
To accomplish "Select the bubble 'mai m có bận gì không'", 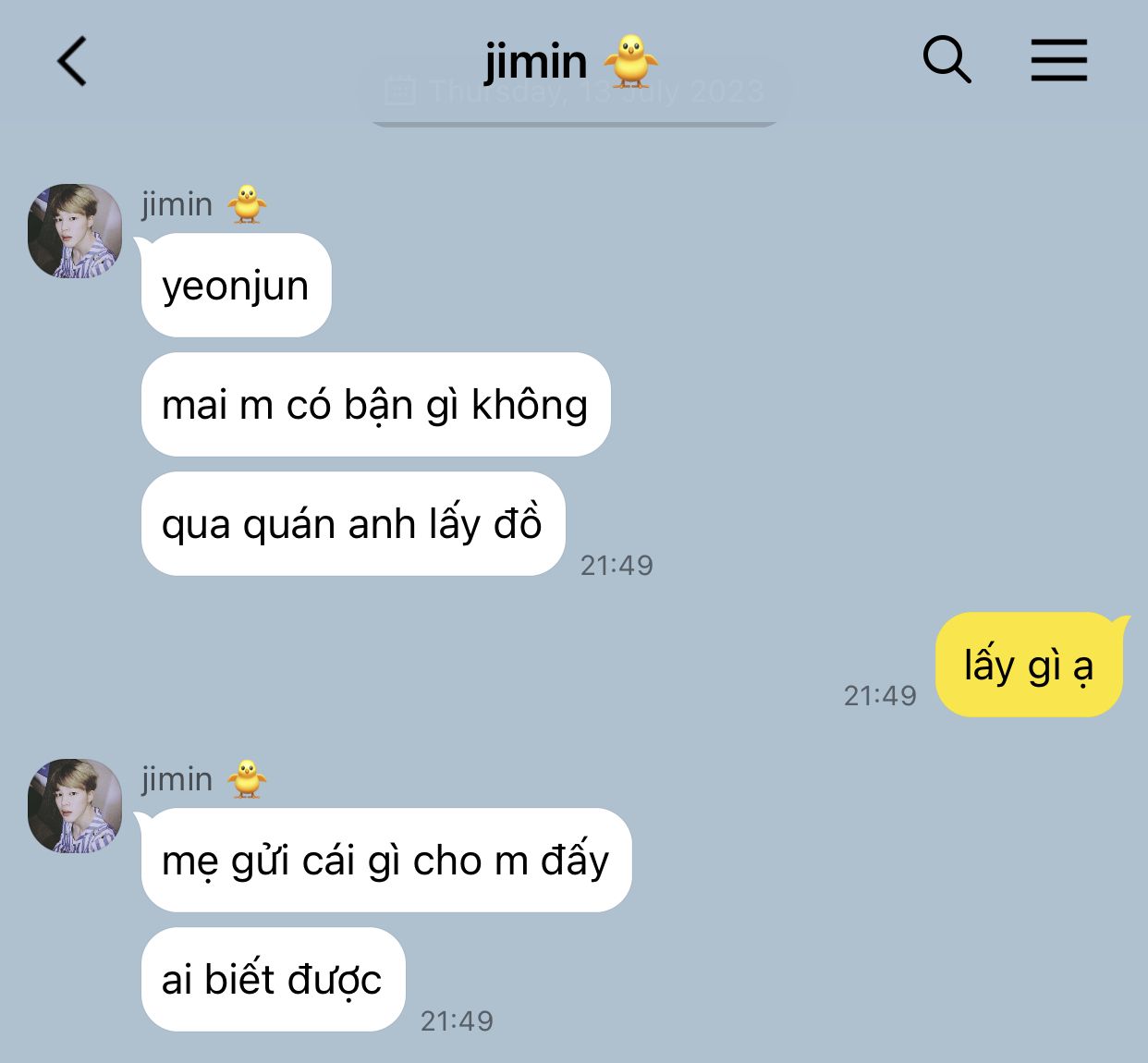I will pyautogui.click(x=375, y=404).
